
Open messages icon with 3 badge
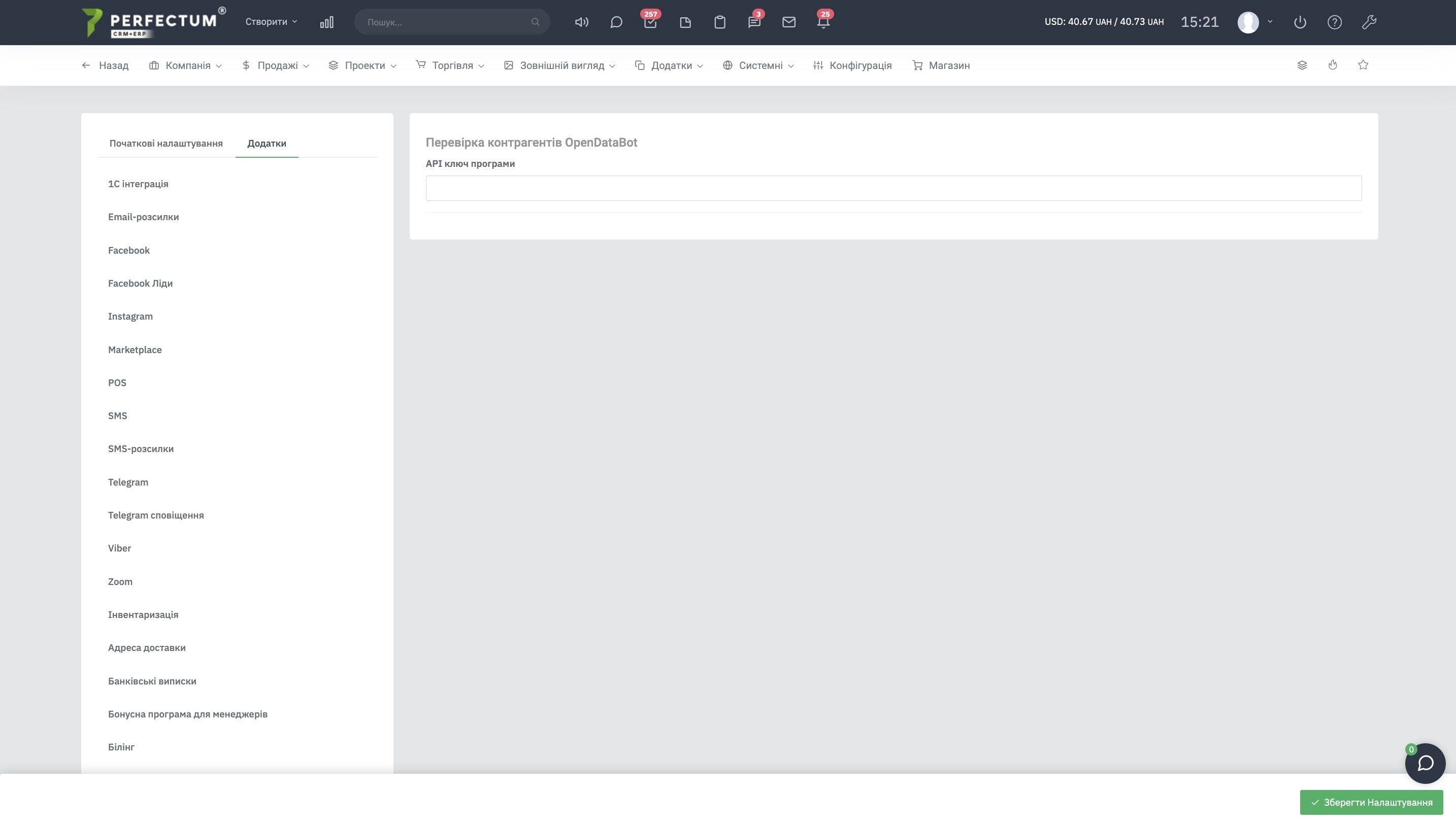(754, 22)
